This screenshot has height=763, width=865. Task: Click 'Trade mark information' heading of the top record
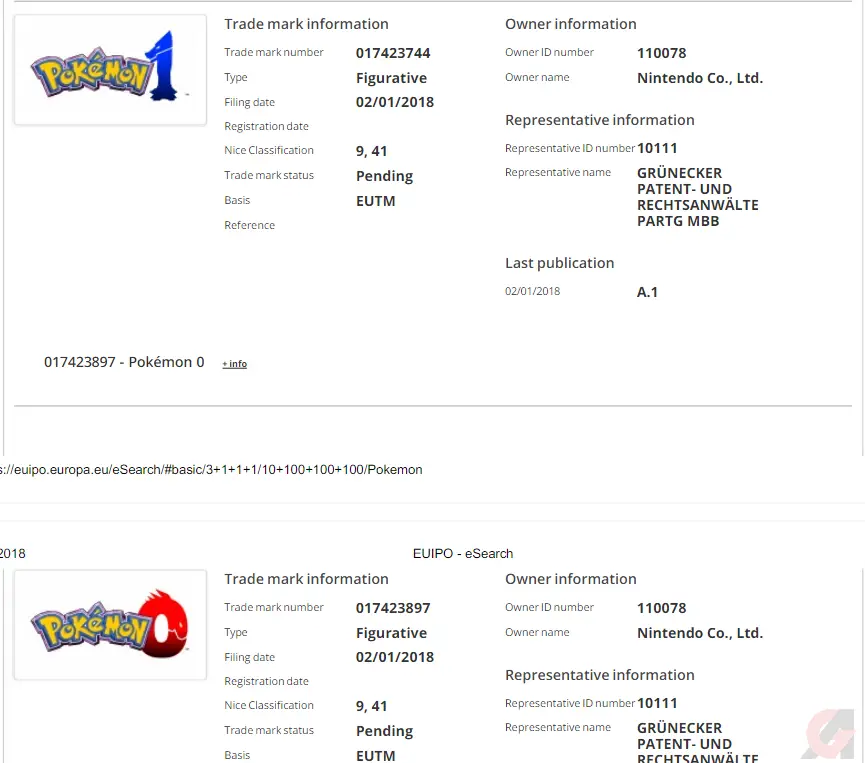pyautogui.click(x=306, y=24)
